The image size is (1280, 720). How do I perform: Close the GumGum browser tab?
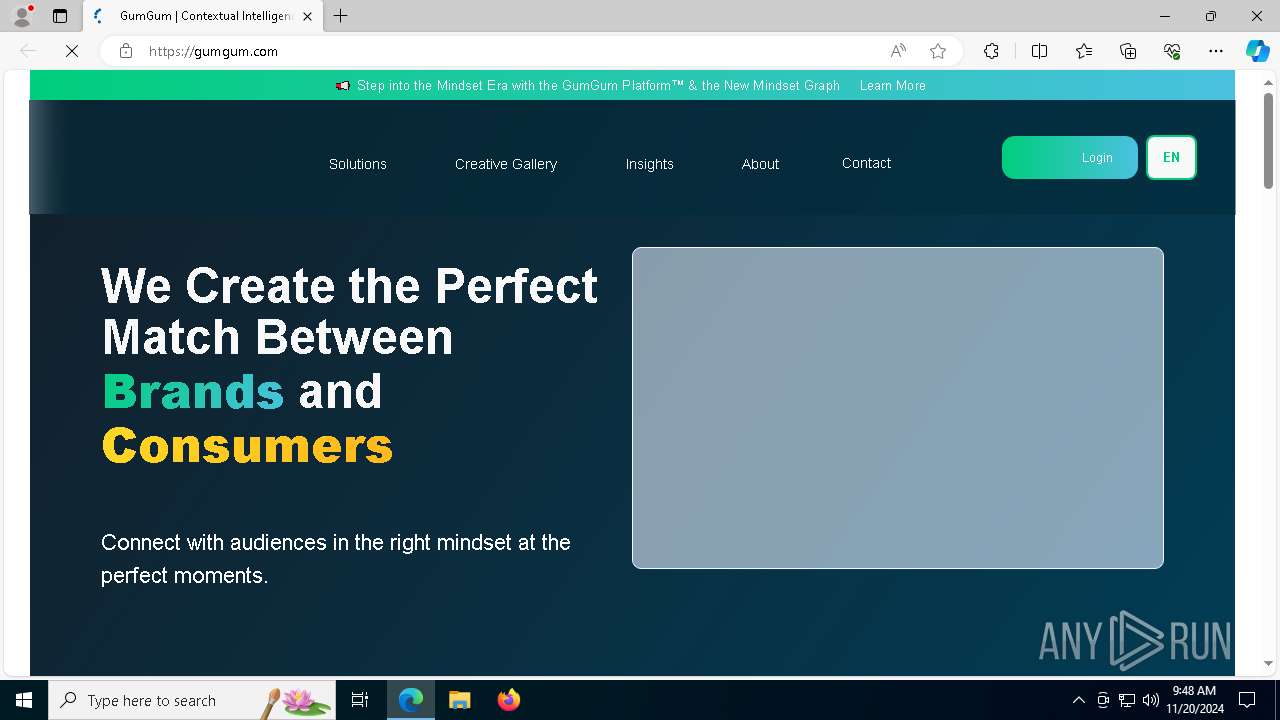307,16
